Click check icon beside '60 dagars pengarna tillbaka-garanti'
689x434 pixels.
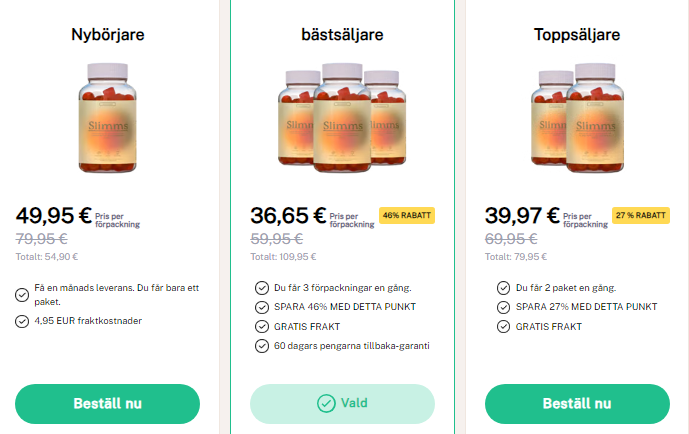(262, 346)
